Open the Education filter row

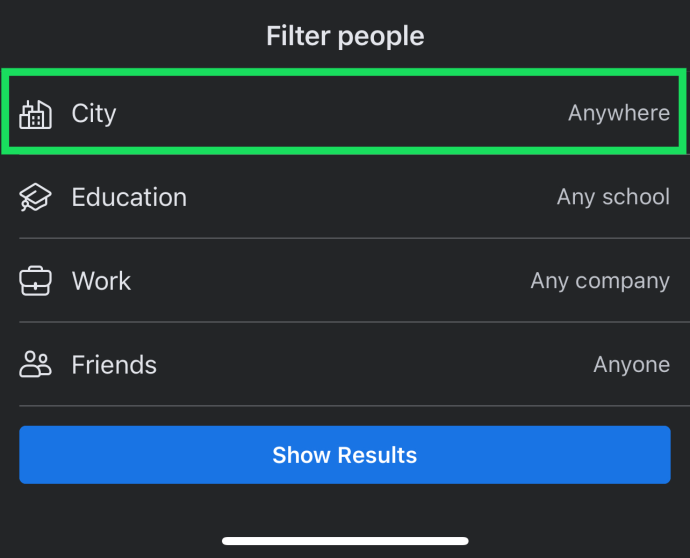click(x=345, y=197)
